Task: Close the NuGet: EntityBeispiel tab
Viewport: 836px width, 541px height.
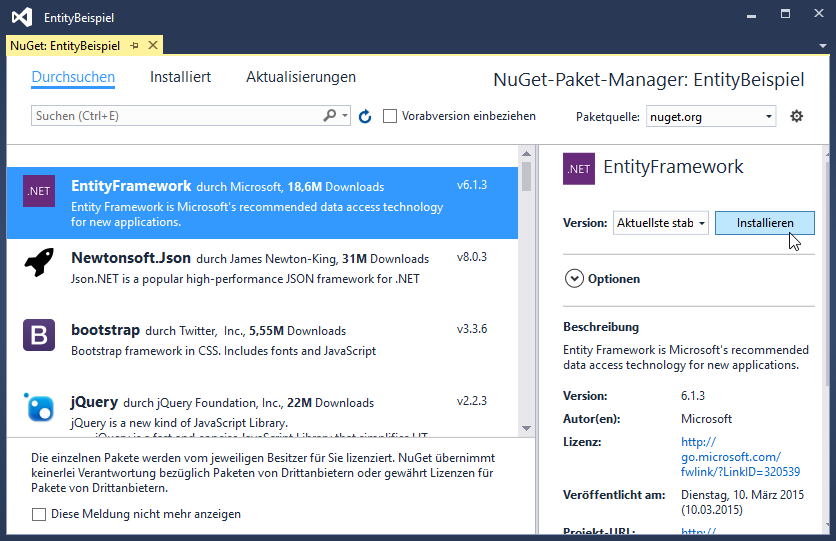Action: pos(153,45)
